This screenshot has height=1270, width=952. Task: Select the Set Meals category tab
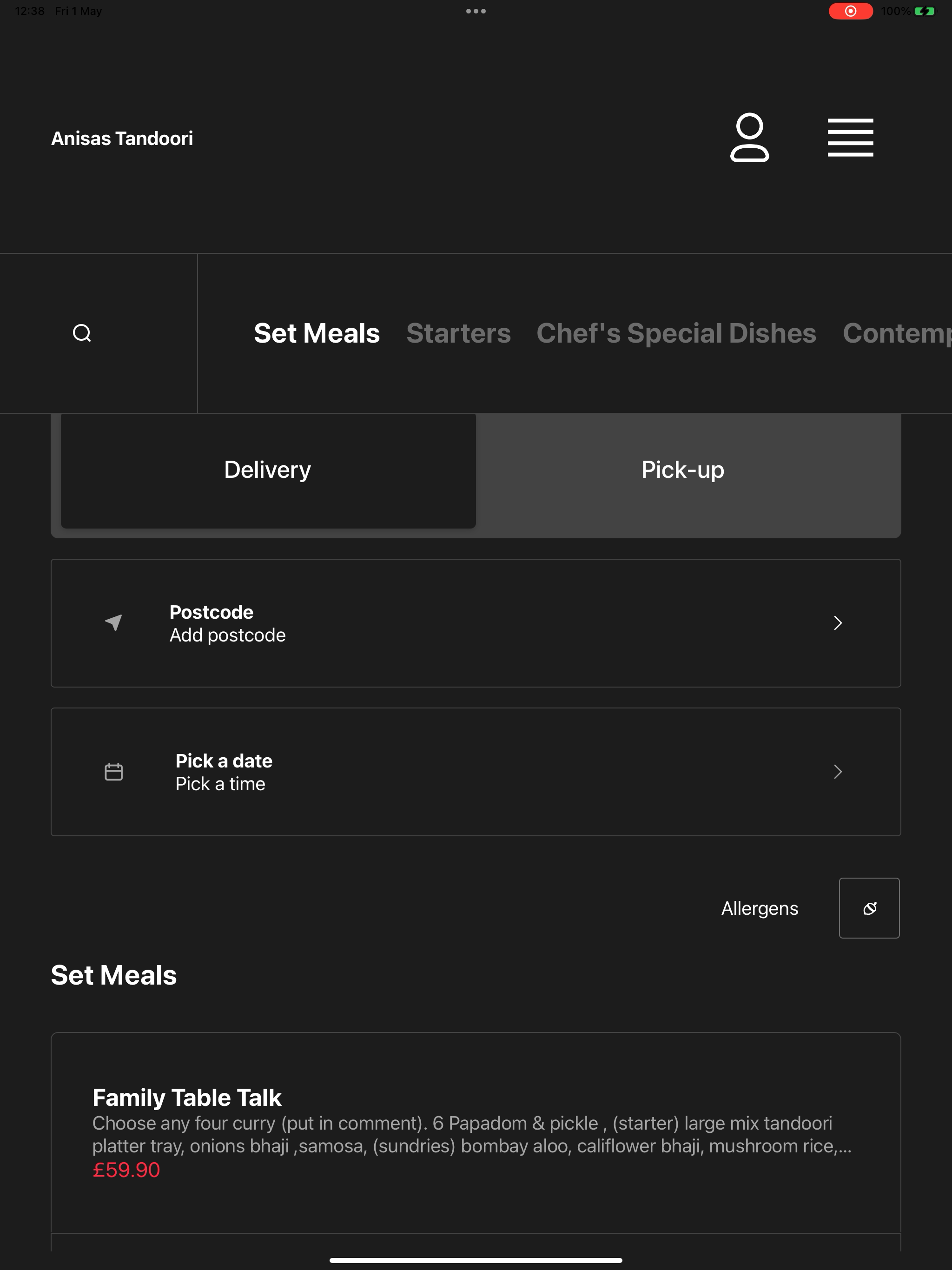pyautogui.click(x=317, y=333)
